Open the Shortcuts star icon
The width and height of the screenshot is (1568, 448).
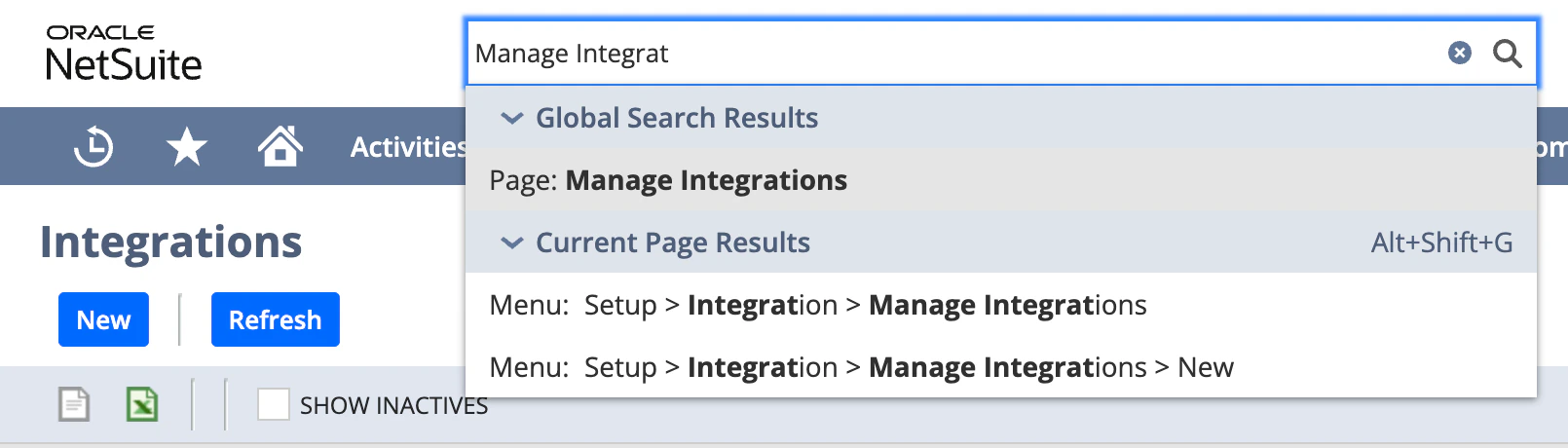tap(186, 147)
